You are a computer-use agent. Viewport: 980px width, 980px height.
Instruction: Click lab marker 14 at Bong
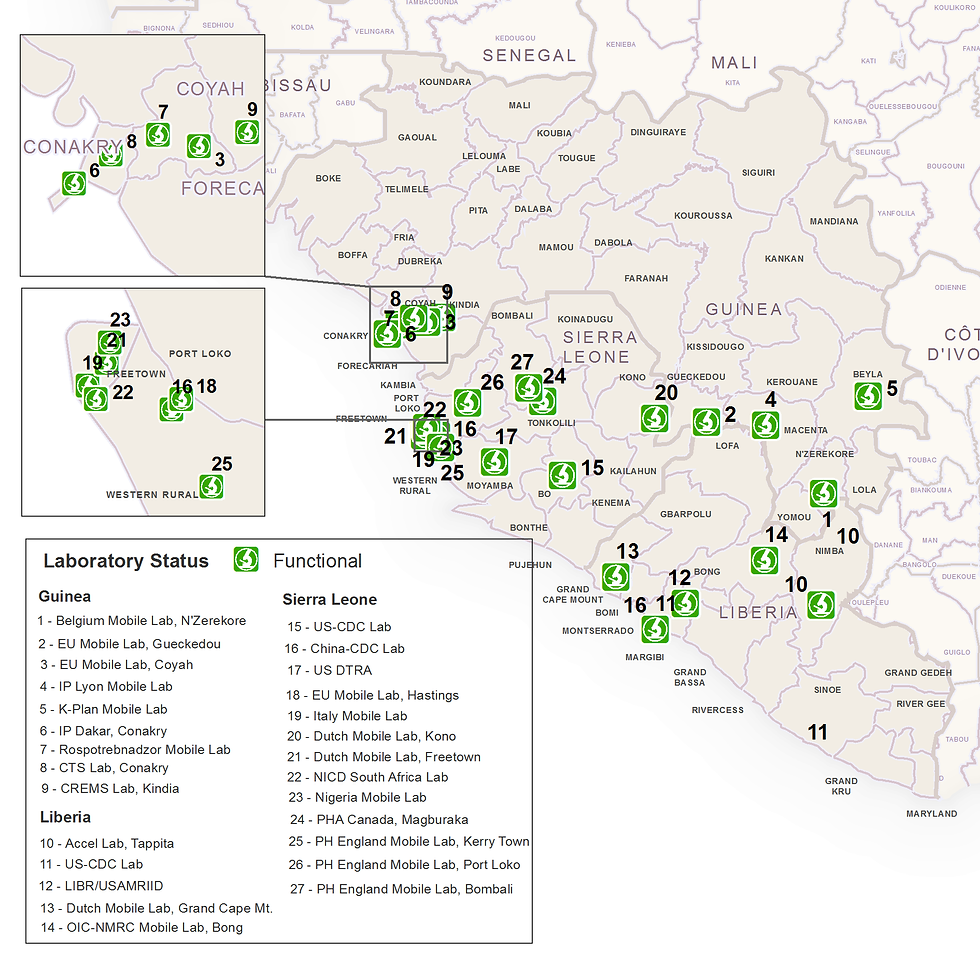click(x=764, y=562)
